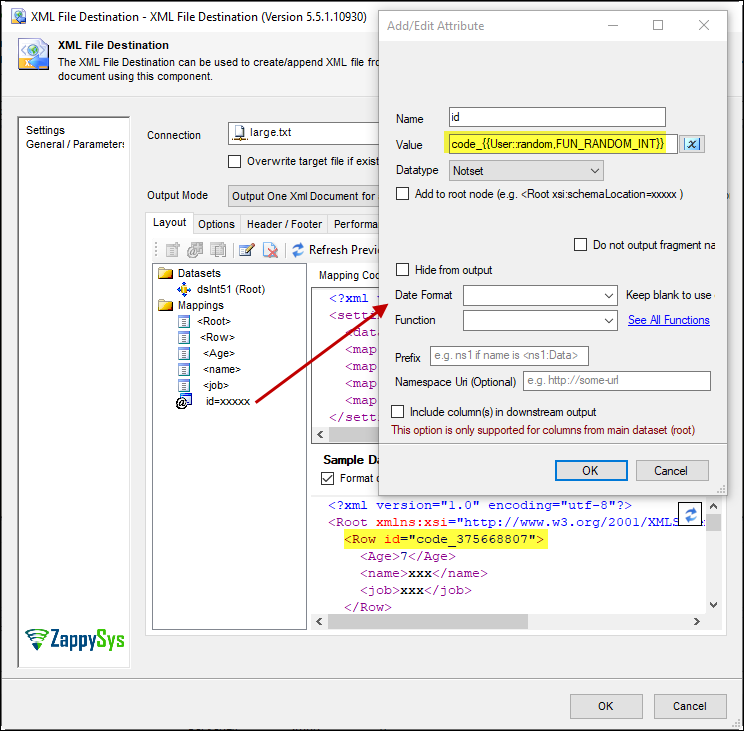Viewport: 744px width, 731px height.
Task: Check Include column(s) in downstream output
Action: click(398, 411)
